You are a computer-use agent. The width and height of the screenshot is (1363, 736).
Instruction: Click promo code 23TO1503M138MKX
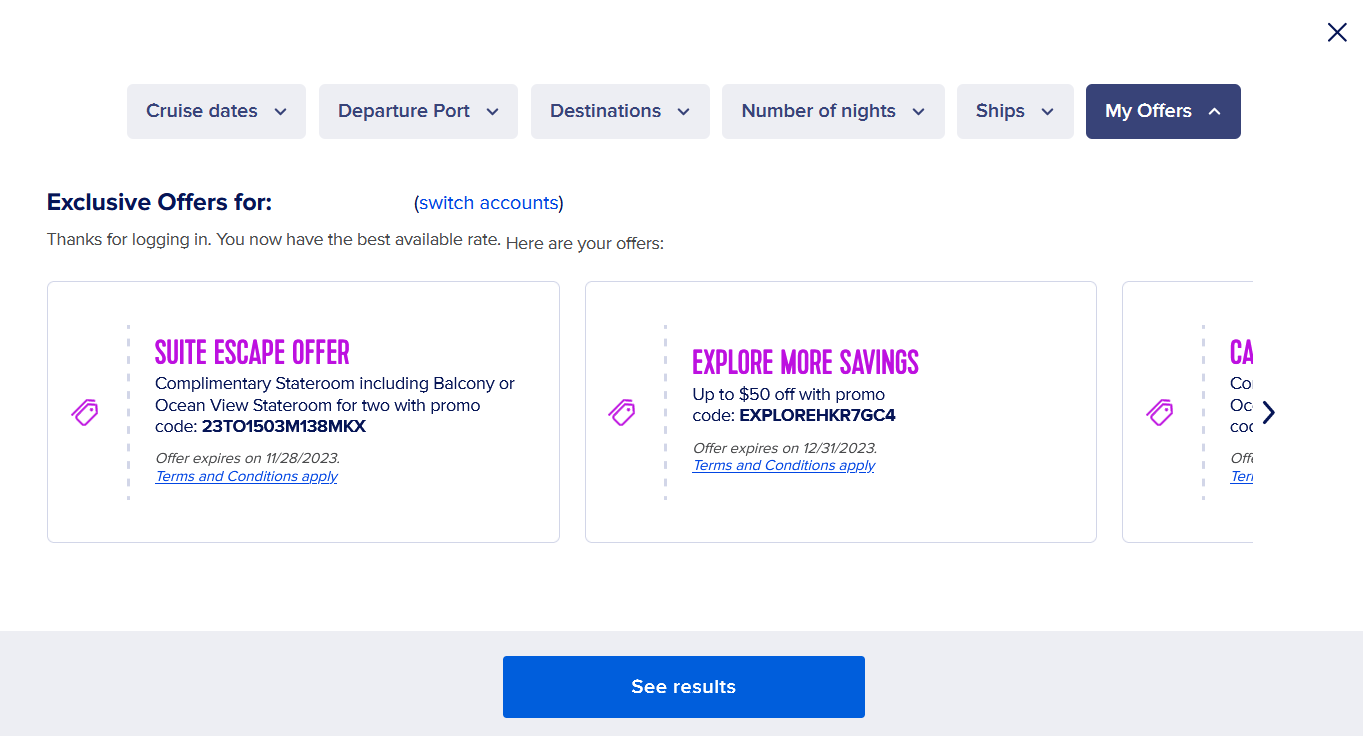[284, 427]
